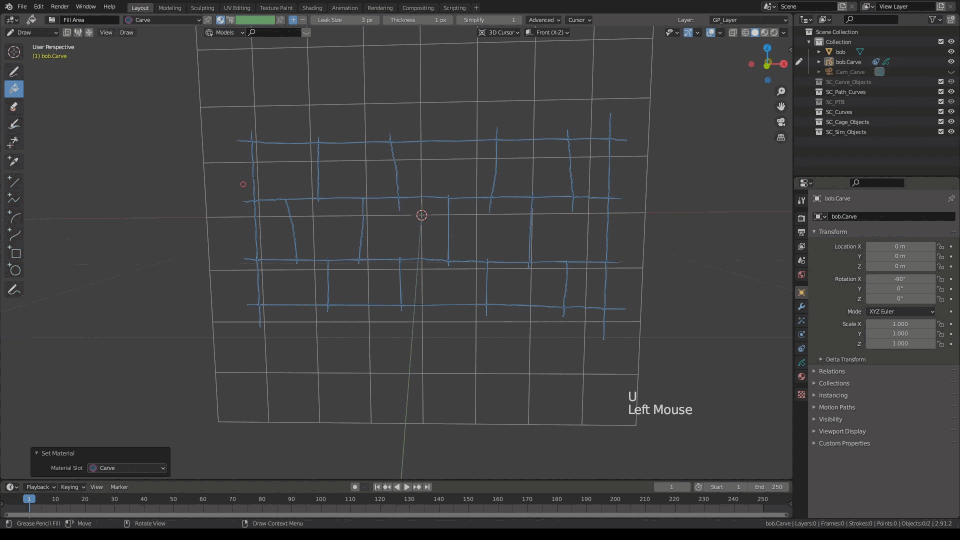Switch to the Sculpting workspace tab
The image size is (960, 540).
click(202, 7)
